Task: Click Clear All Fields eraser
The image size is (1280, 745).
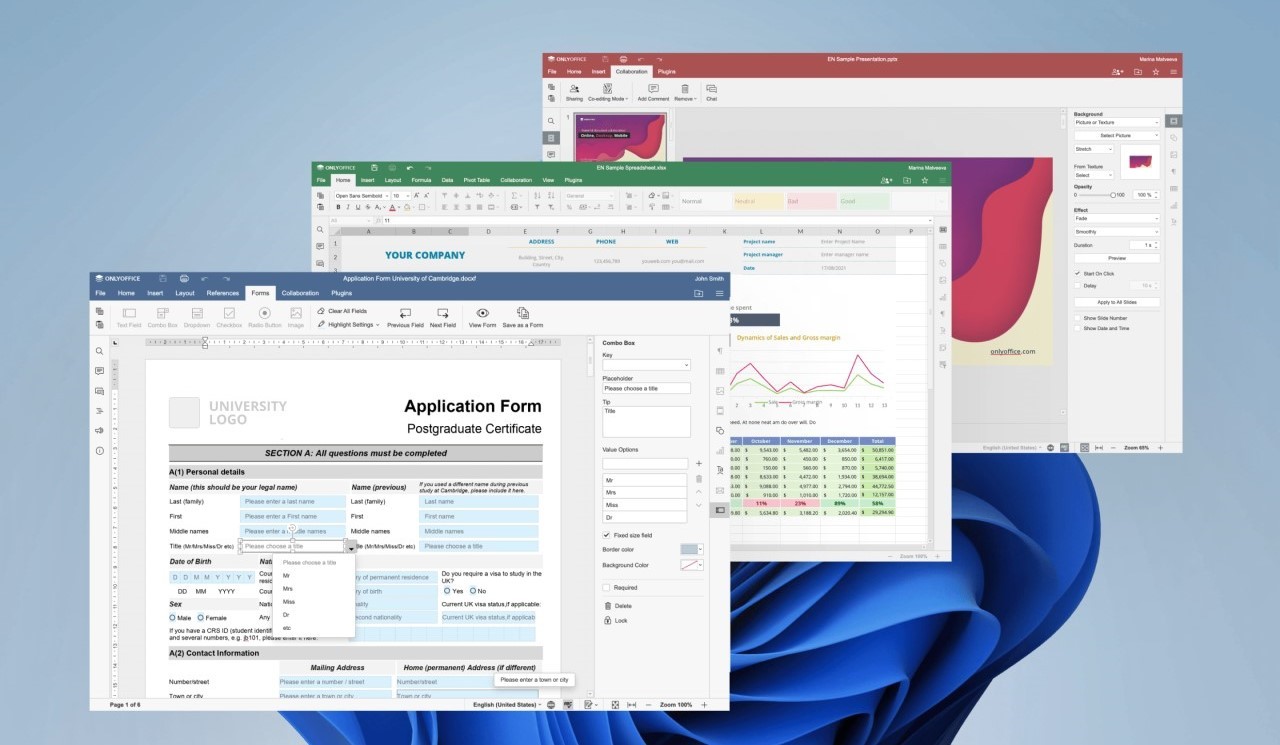Action: 342,311
